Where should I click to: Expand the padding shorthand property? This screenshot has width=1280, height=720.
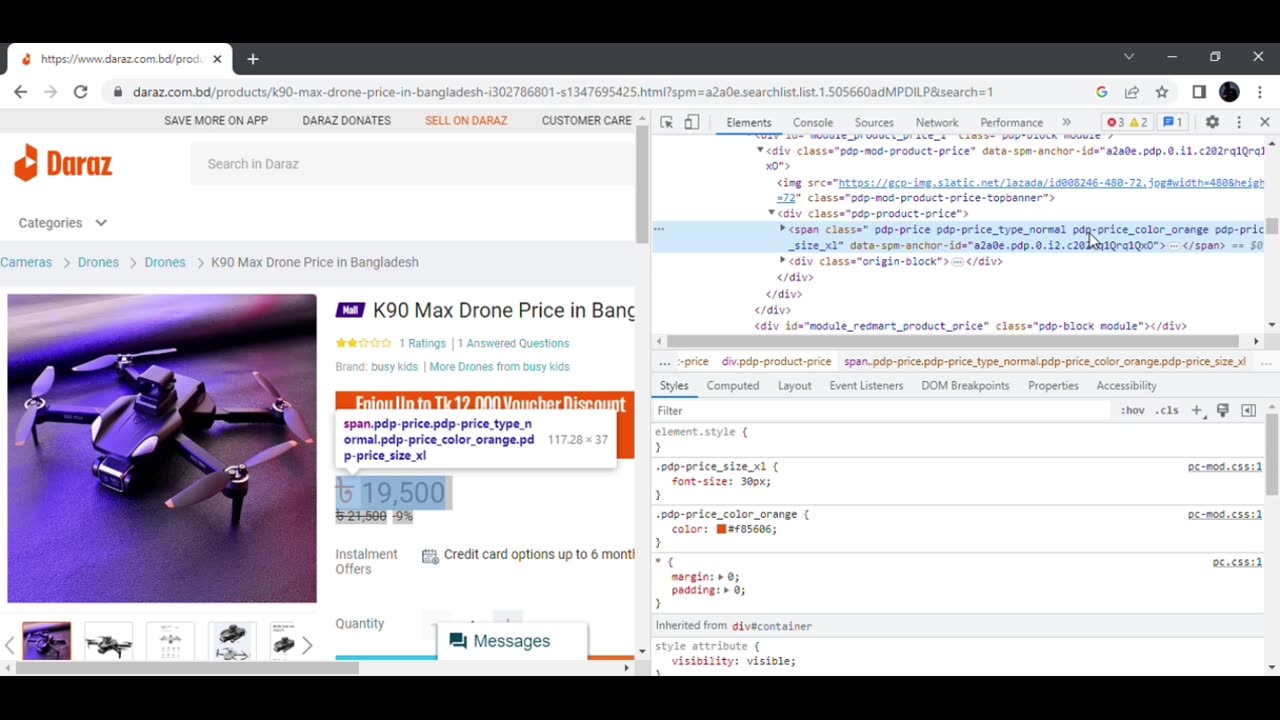[x=727, y=590]
